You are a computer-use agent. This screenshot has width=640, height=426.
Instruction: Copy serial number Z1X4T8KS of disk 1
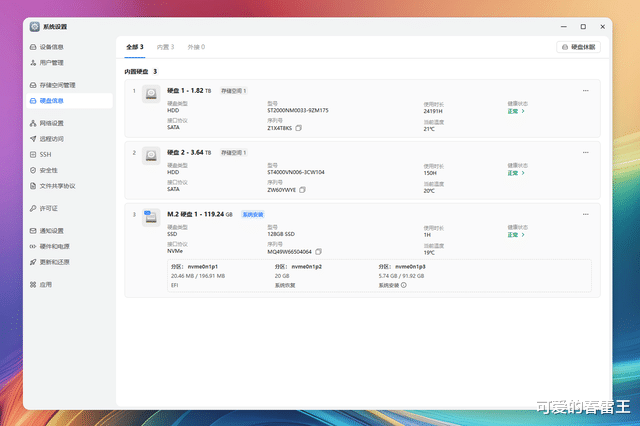point(298,128)
